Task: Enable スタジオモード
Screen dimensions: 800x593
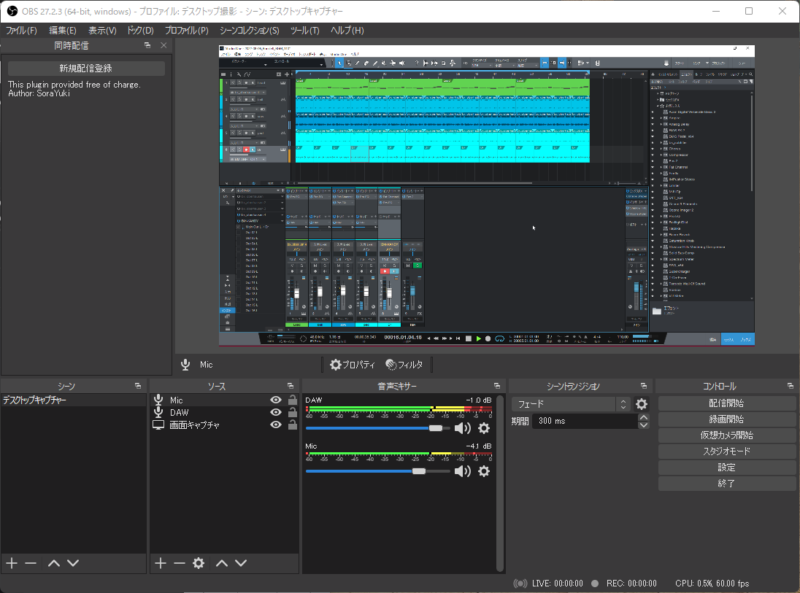Action: click(x=726, y=451)
